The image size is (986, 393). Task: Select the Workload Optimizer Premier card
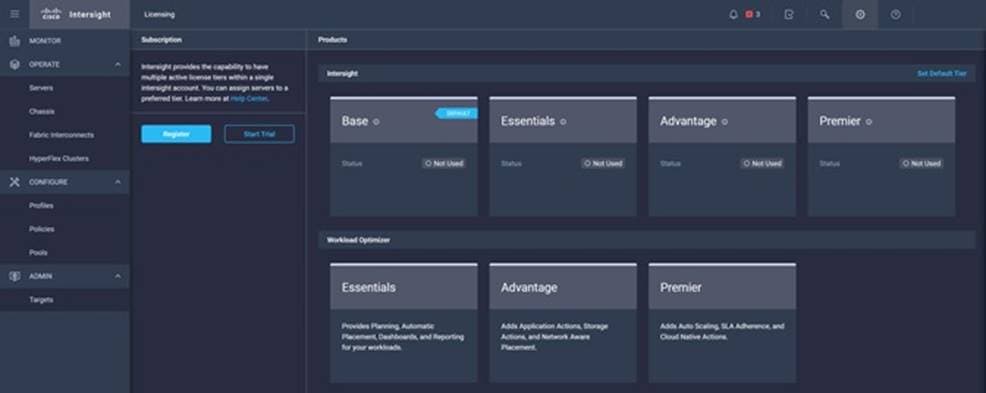(x=722, y=323)
